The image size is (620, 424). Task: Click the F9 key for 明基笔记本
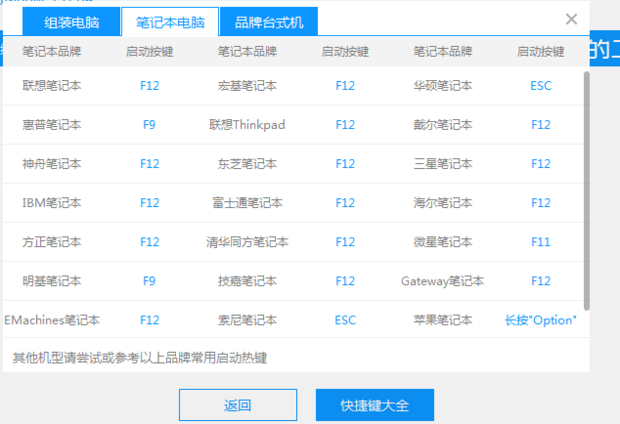click(149, 281)
